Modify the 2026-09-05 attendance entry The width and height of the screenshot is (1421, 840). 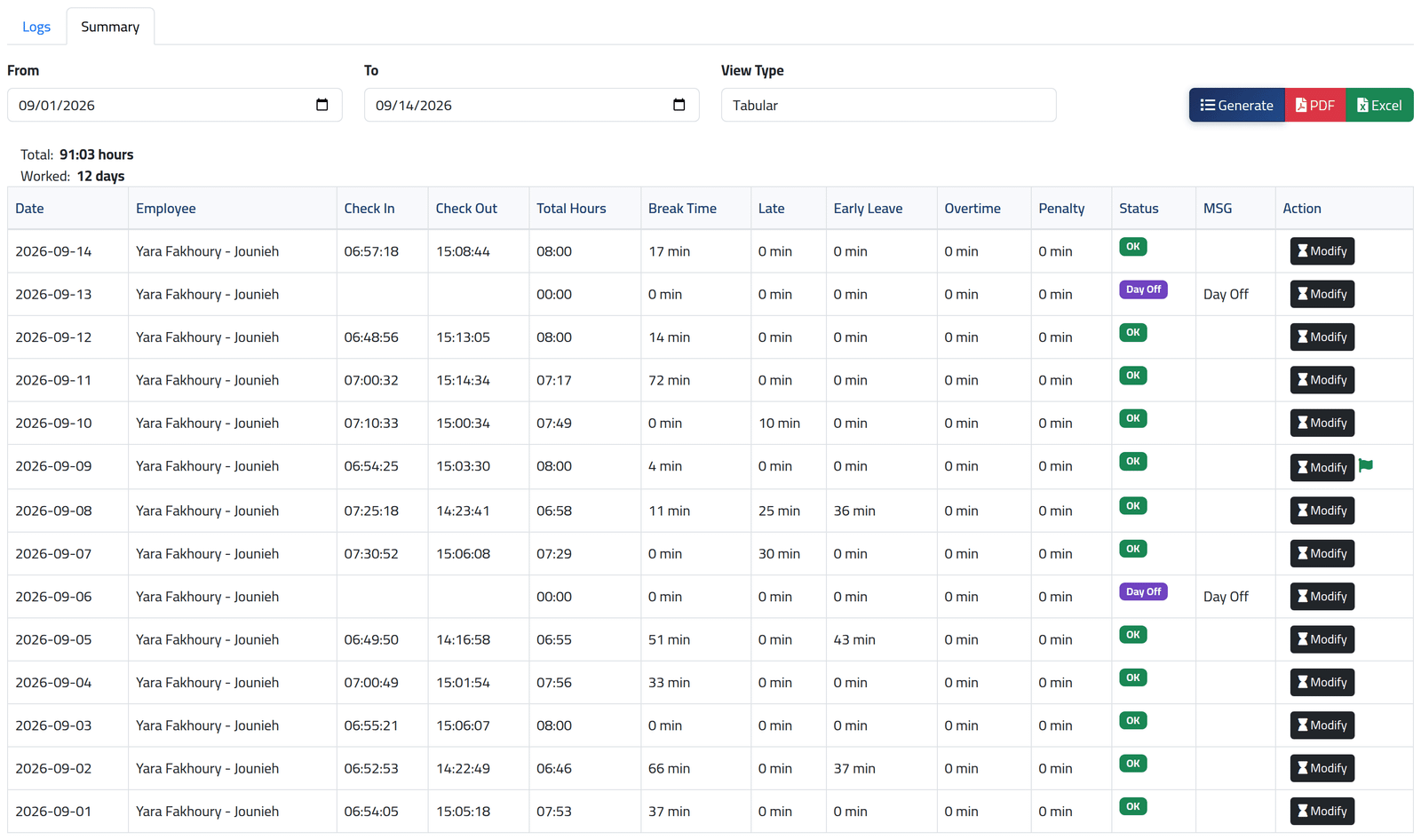[1322, 639]
